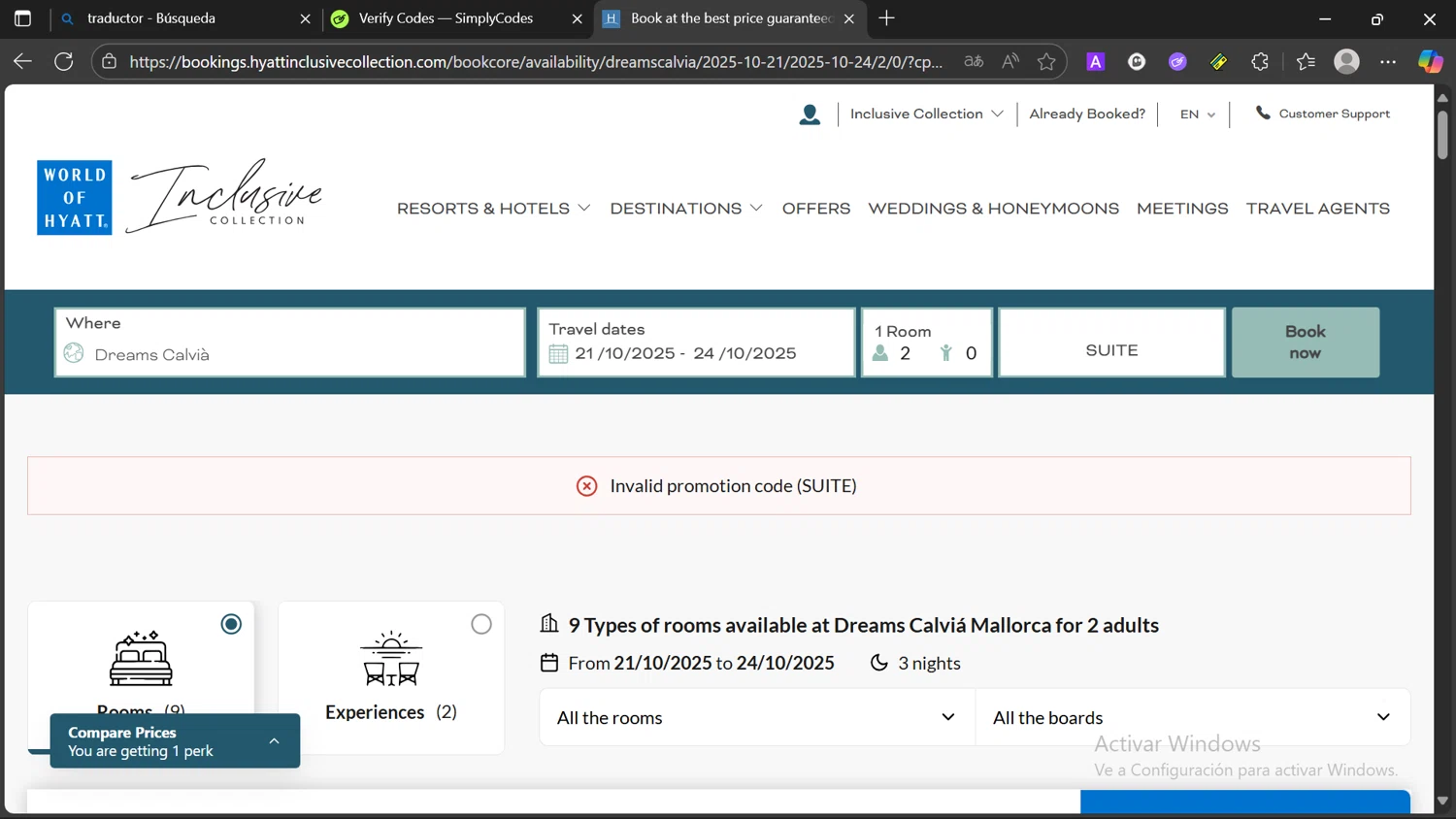Screen dimensions: 1456x819
Task: Open a new browser tab
Action: pyautogui.click(x=886, y=18)
